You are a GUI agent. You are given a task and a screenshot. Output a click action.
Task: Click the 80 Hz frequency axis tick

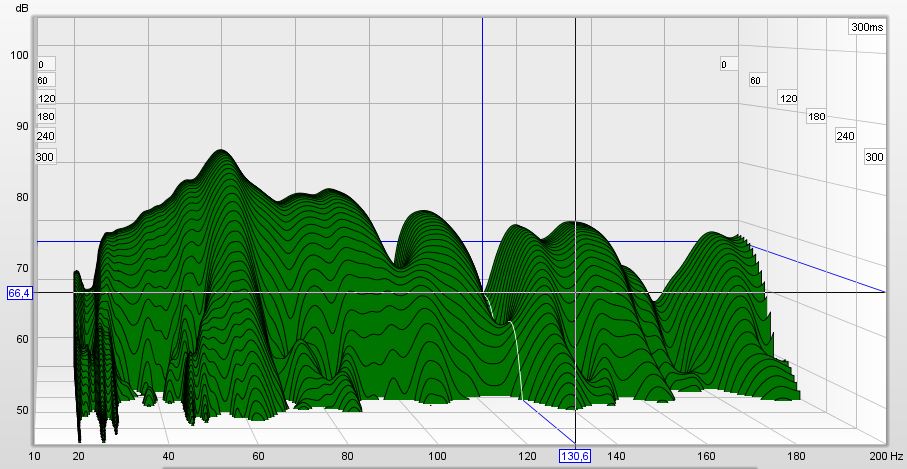click(x=348, y=456)
